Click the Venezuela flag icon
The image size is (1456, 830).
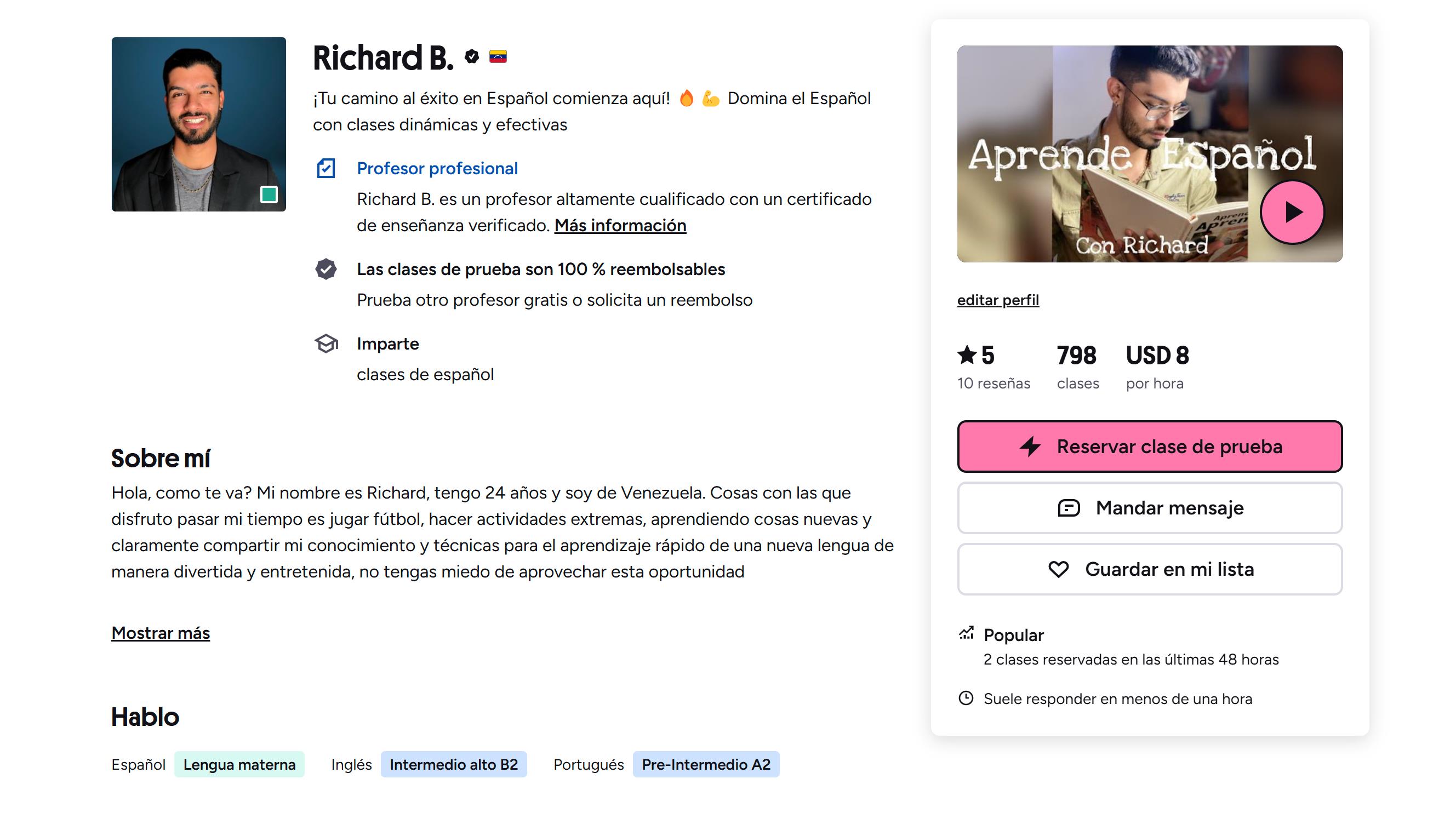pos(498,56)
